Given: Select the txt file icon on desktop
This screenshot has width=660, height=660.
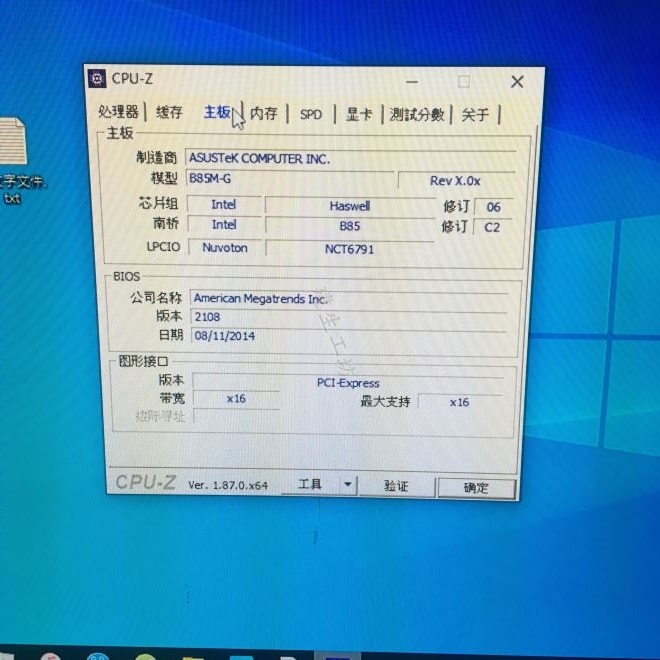Looking at the screenshot, I should pos(13,143).
